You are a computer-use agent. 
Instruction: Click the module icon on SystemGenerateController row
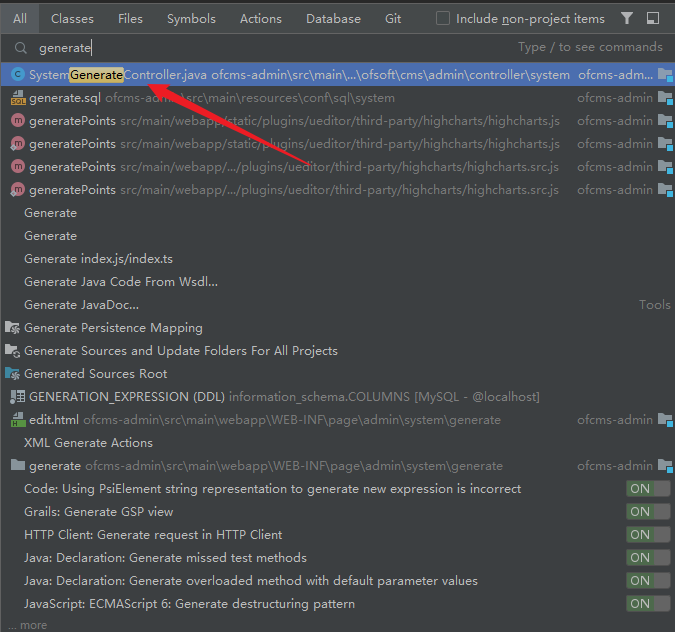point(665,74)
